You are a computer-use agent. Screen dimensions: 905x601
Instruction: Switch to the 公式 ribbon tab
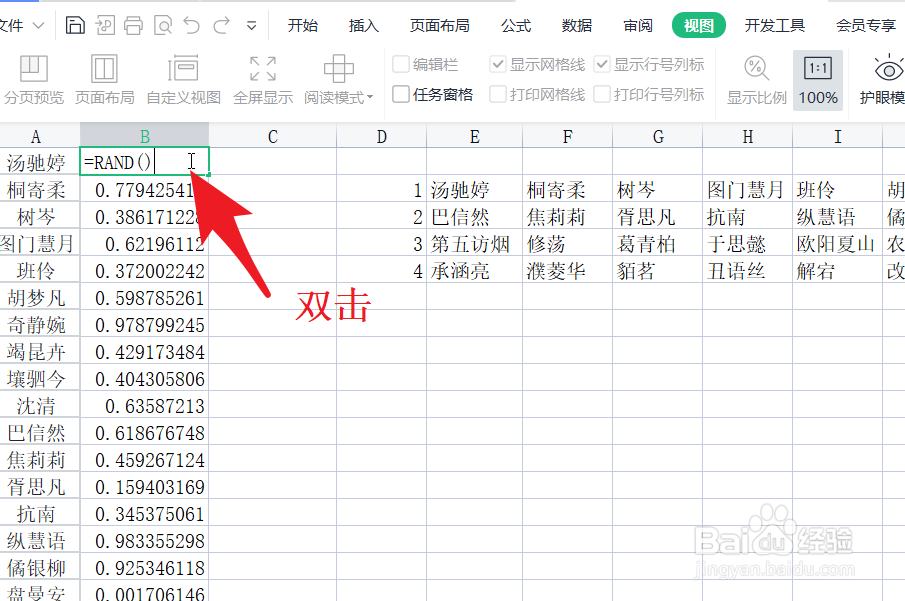click(x=515, y=25)
